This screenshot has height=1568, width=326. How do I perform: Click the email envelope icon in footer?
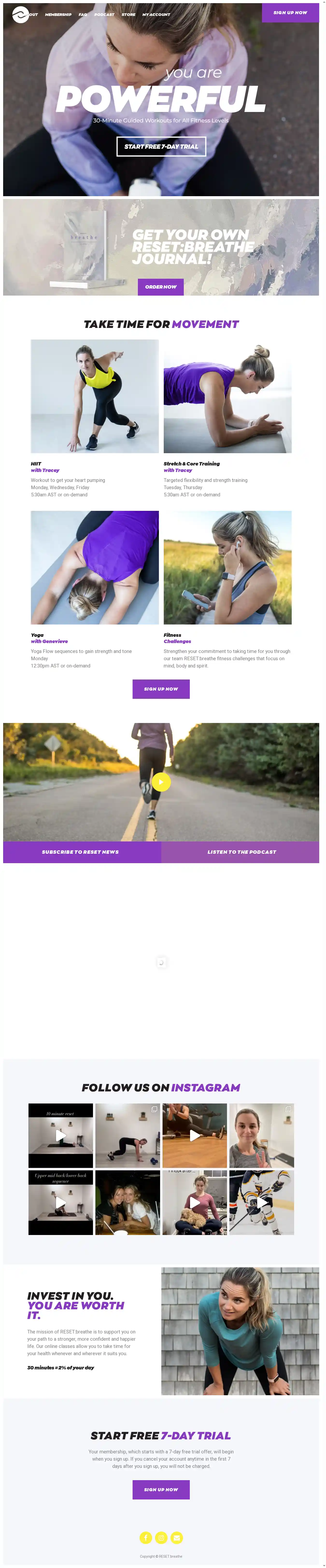(x=177, y=1538)
